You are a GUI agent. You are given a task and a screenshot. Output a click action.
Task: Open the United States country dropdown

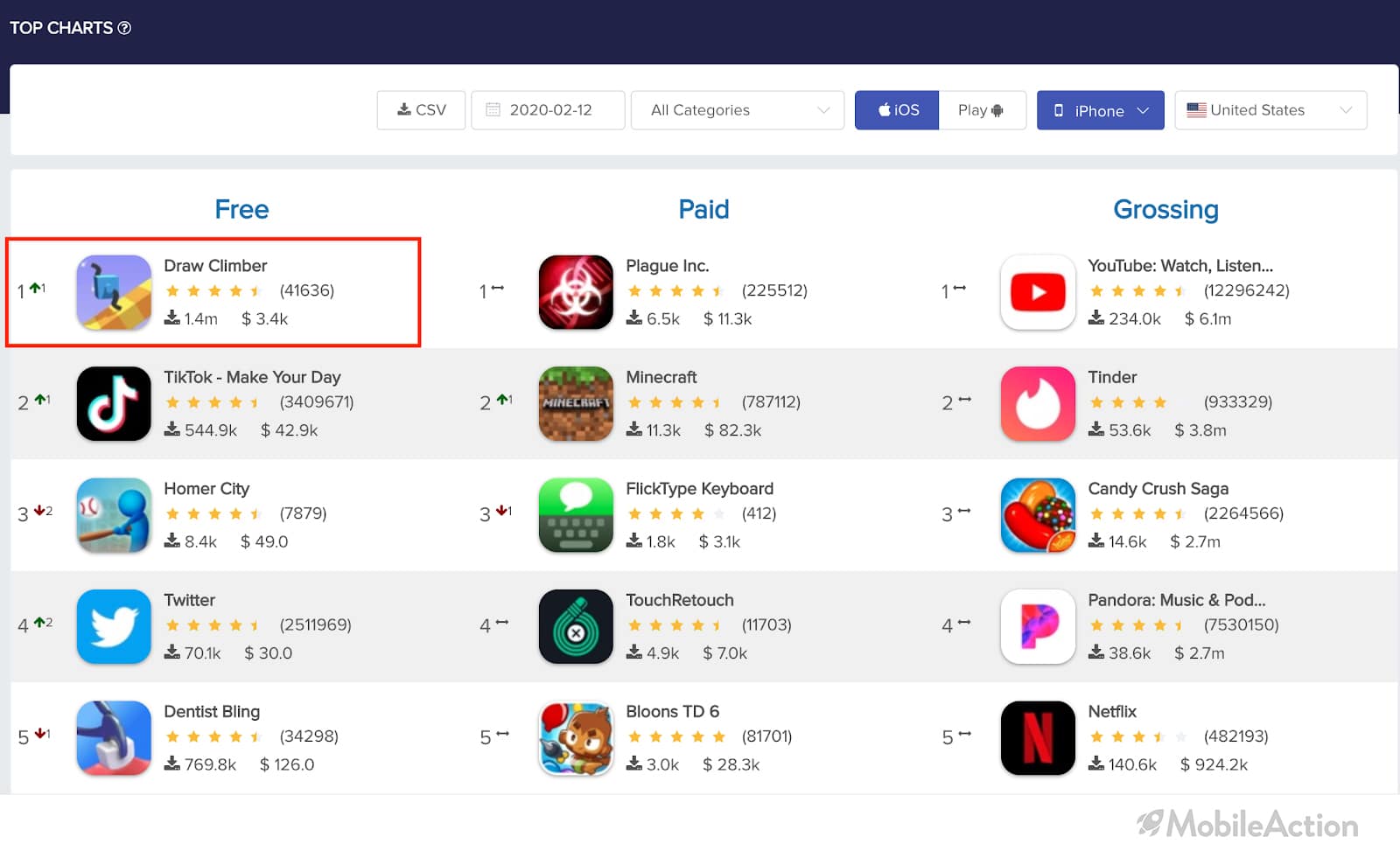1270,110
